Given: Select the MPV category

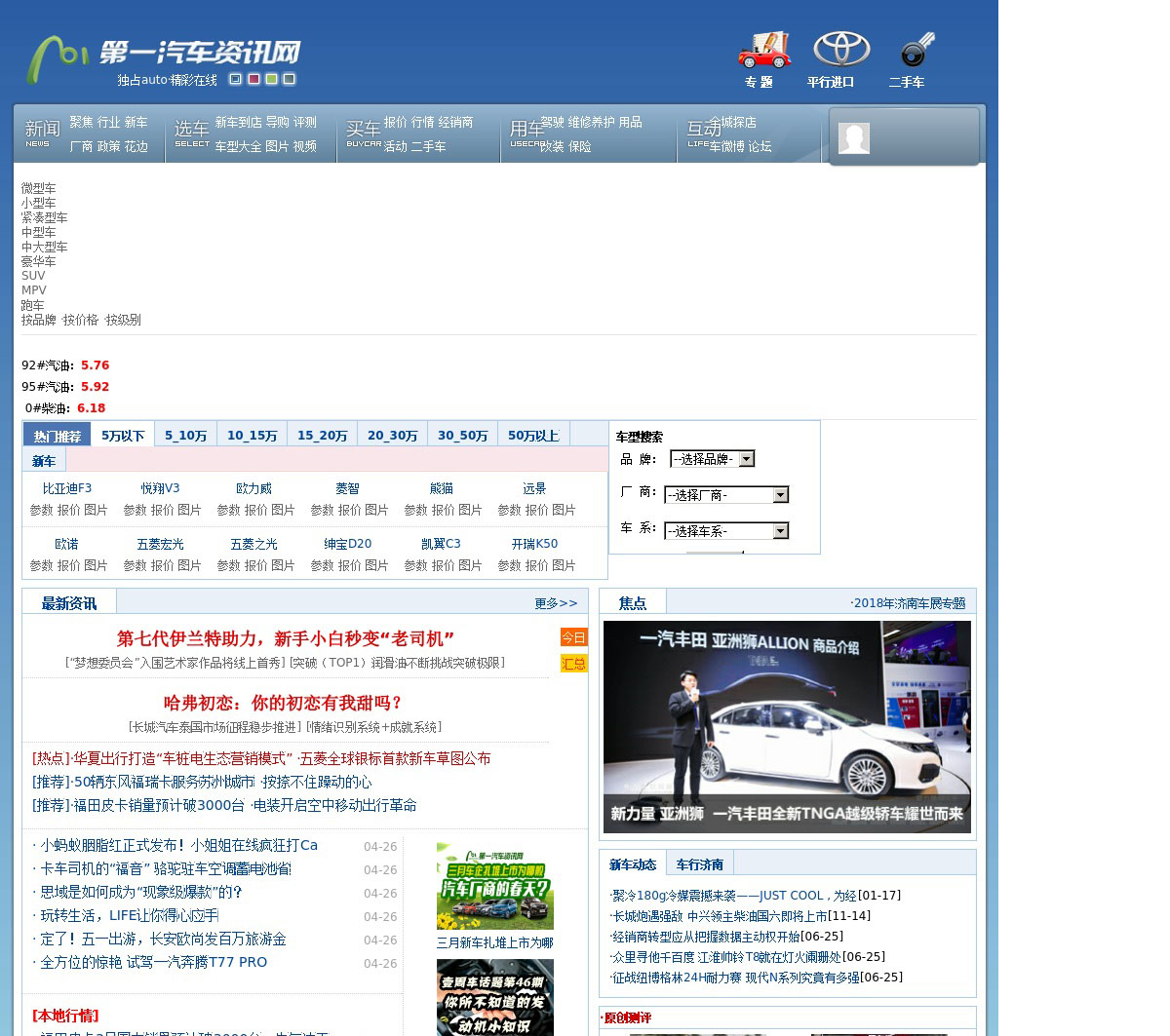Looking at the screenshot, I should point(34,290).
